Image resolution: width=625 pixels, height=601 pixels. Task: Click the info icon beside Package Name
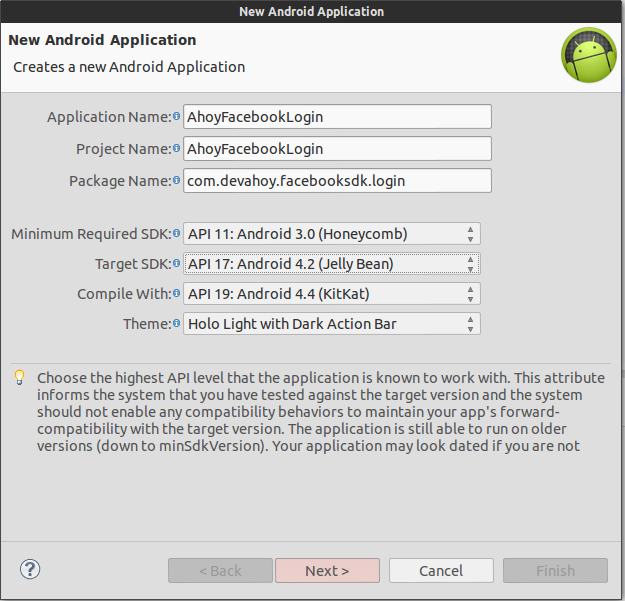(176, 180)
